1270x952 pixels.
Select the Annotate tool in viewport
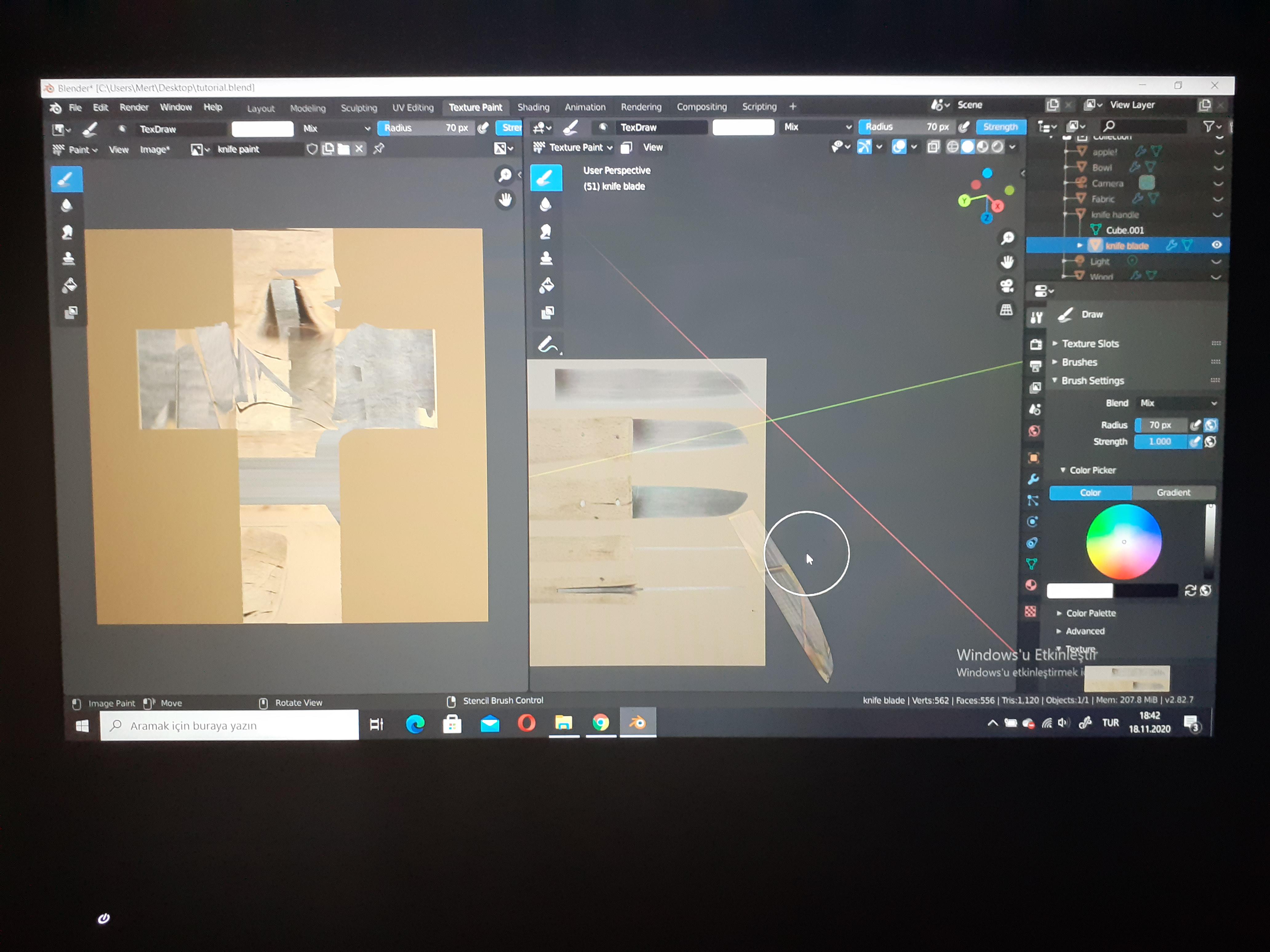click(x=547, y=345)
